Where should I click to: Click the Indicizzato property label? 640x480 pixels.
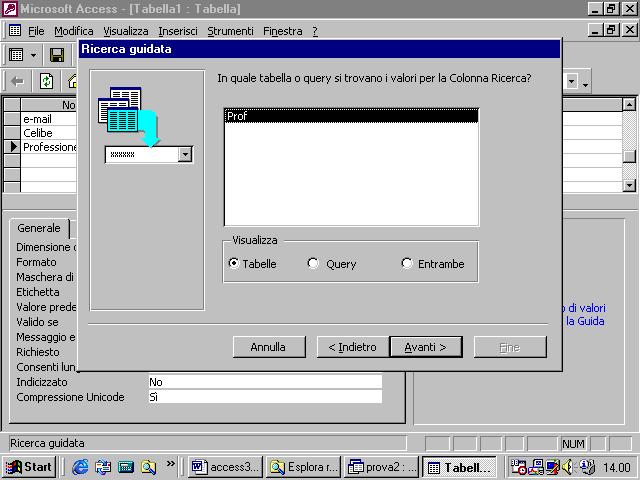tap(42, 382)
